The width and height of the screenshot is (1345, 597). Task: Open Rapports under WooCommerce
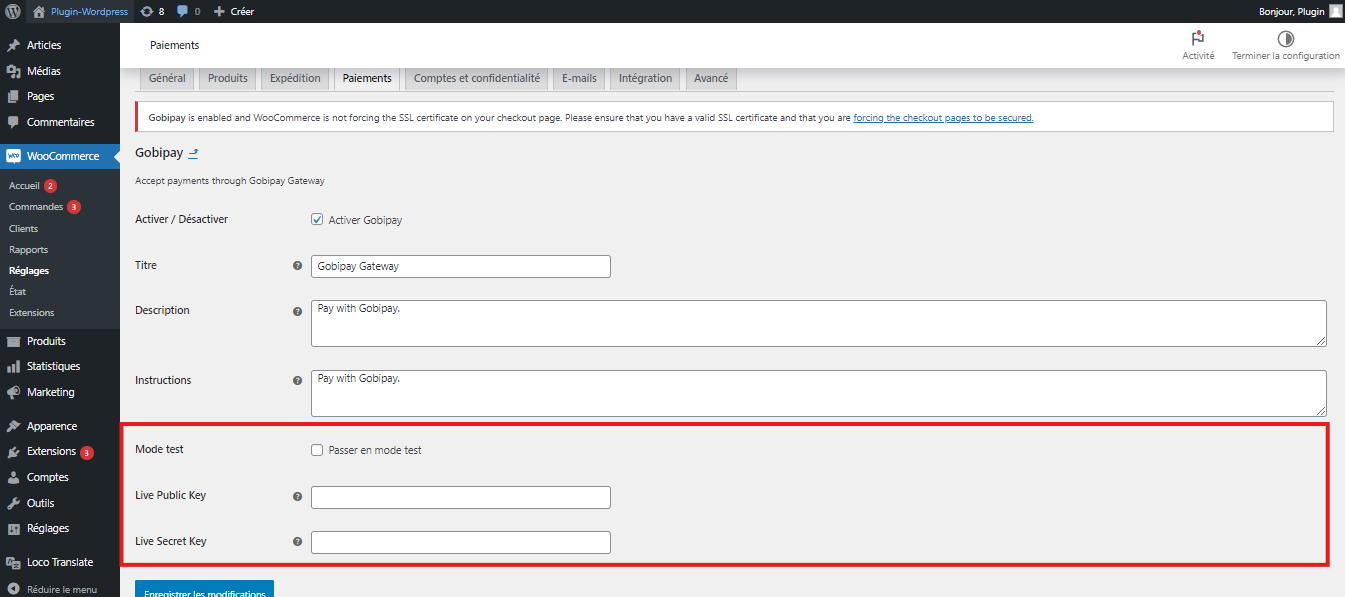[28, 250]
